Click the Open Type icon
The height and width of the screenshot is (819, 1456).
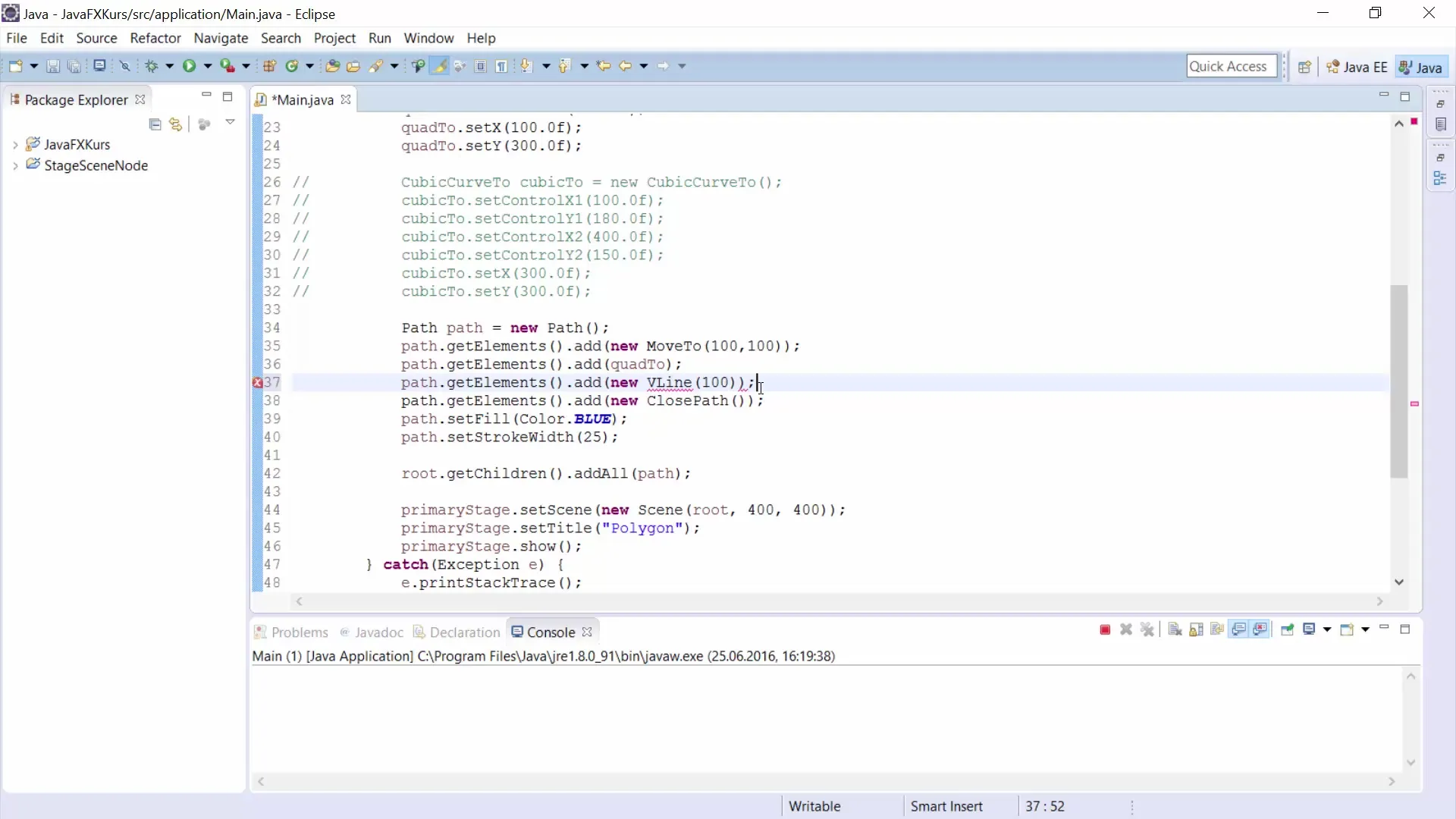[x=332, y=66]
